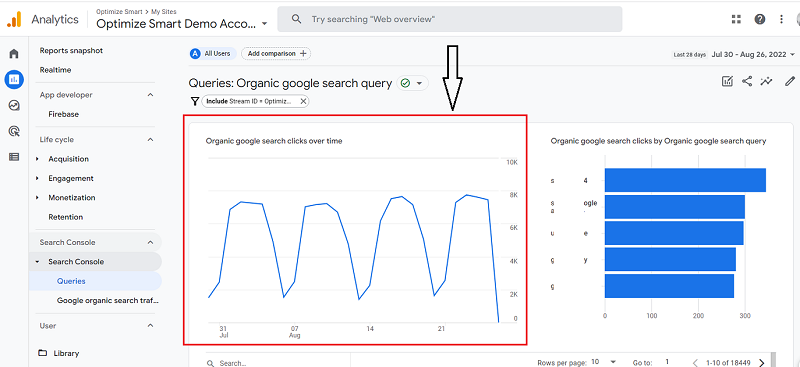Open the Rows per page dropdown

tap(604, 362)
